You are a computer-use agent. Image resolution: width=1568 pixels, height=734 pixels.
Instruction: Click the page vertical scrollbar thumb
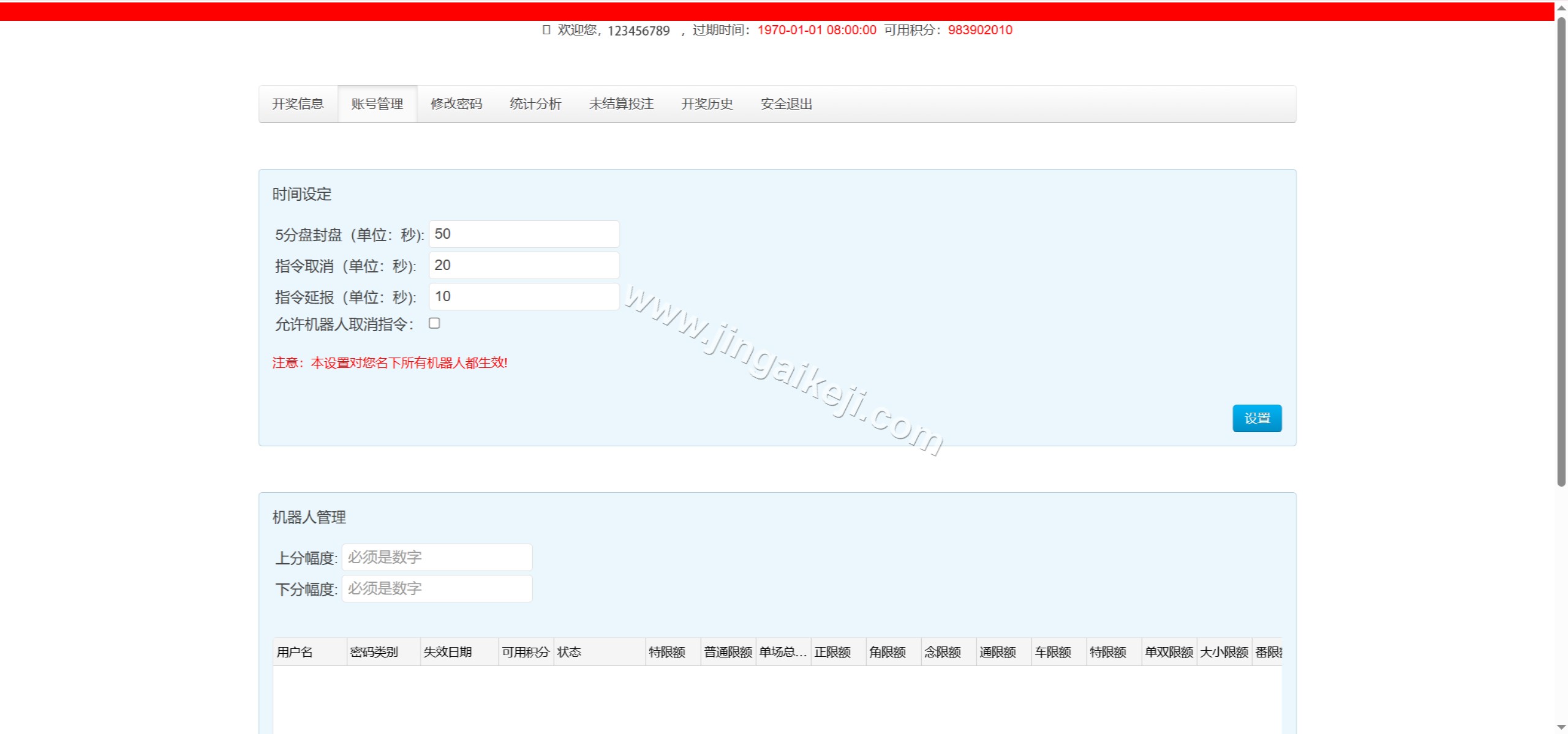pos(1561,251)
